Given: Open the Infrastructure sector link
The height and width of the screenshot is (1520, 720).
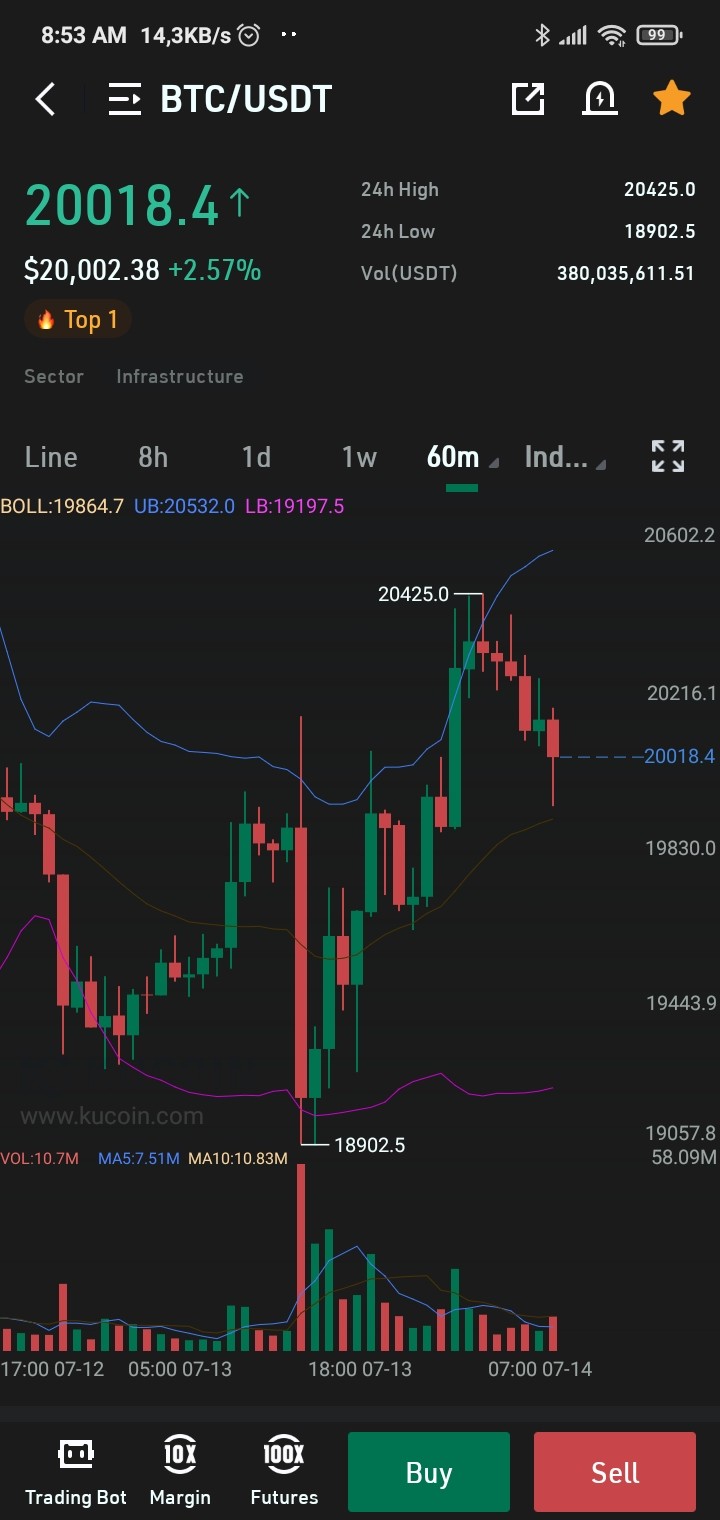Looking at the screenshot, I should click(x=180, y=376).
